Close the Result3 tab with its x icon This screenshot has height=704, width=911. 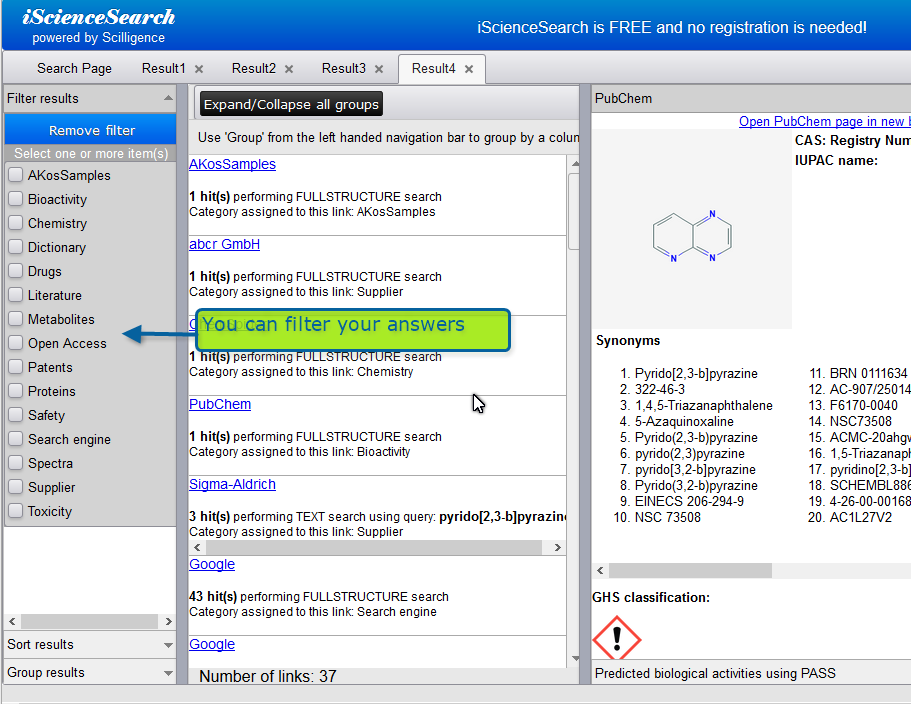pyautogui.click(x=379, y=69)
